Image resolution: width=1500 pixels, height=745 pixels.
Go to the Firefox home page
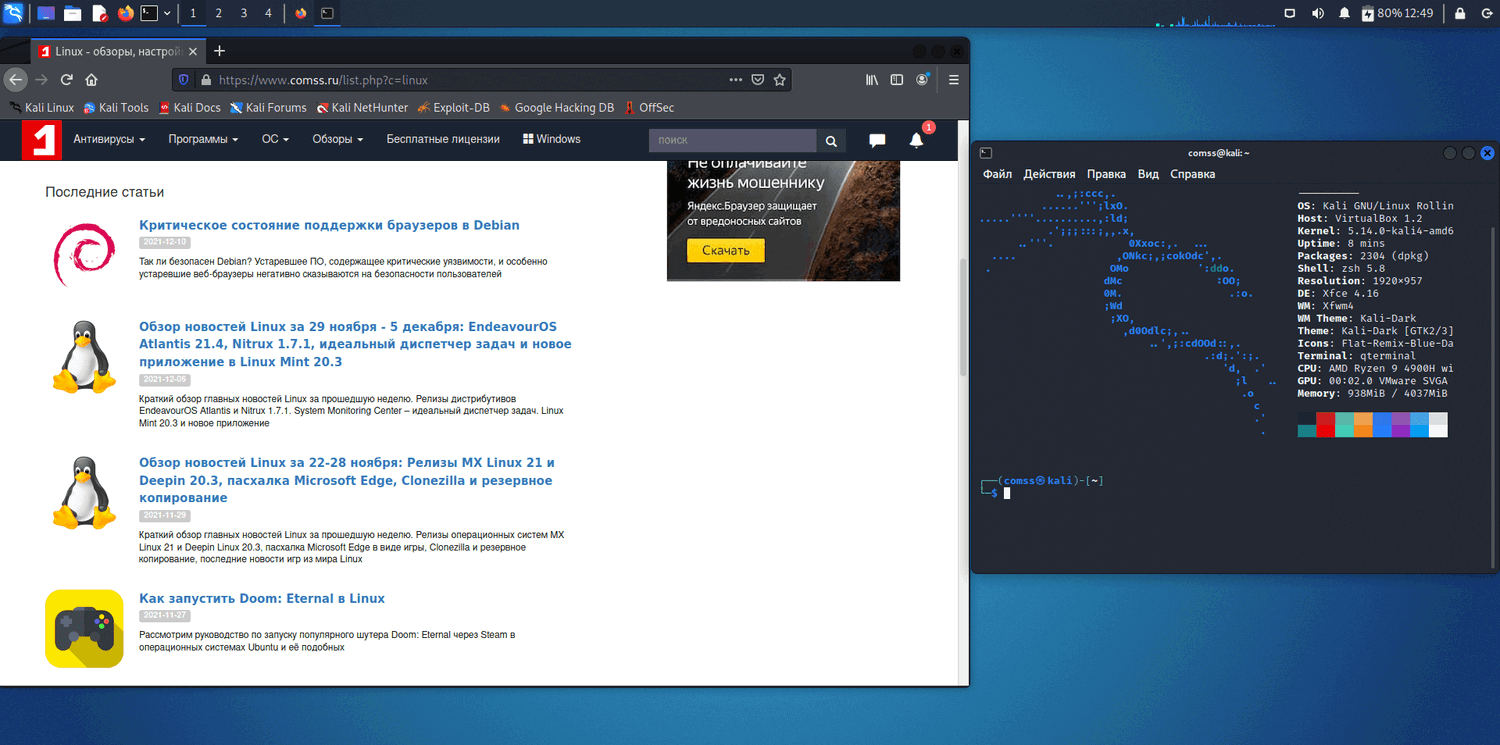point(92,80)
